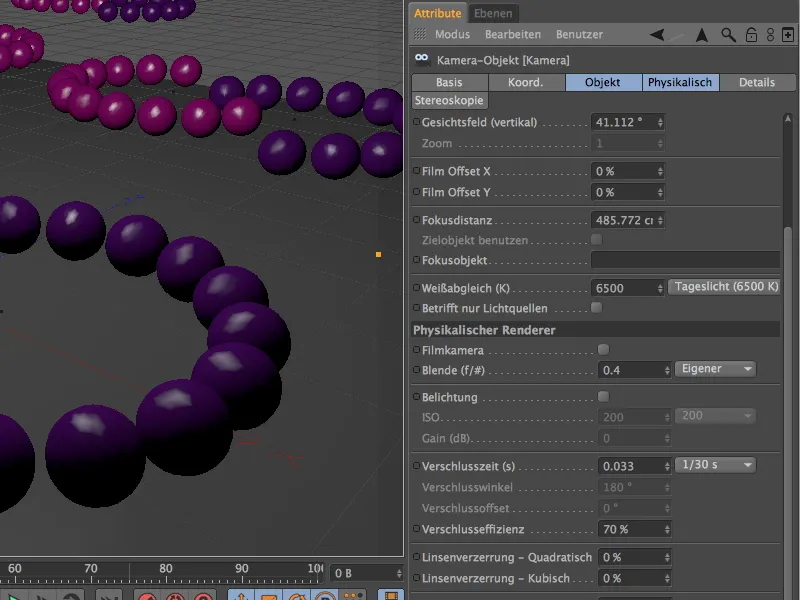Click the keyframe dot for Blende (f/#)

coord(416,369)
